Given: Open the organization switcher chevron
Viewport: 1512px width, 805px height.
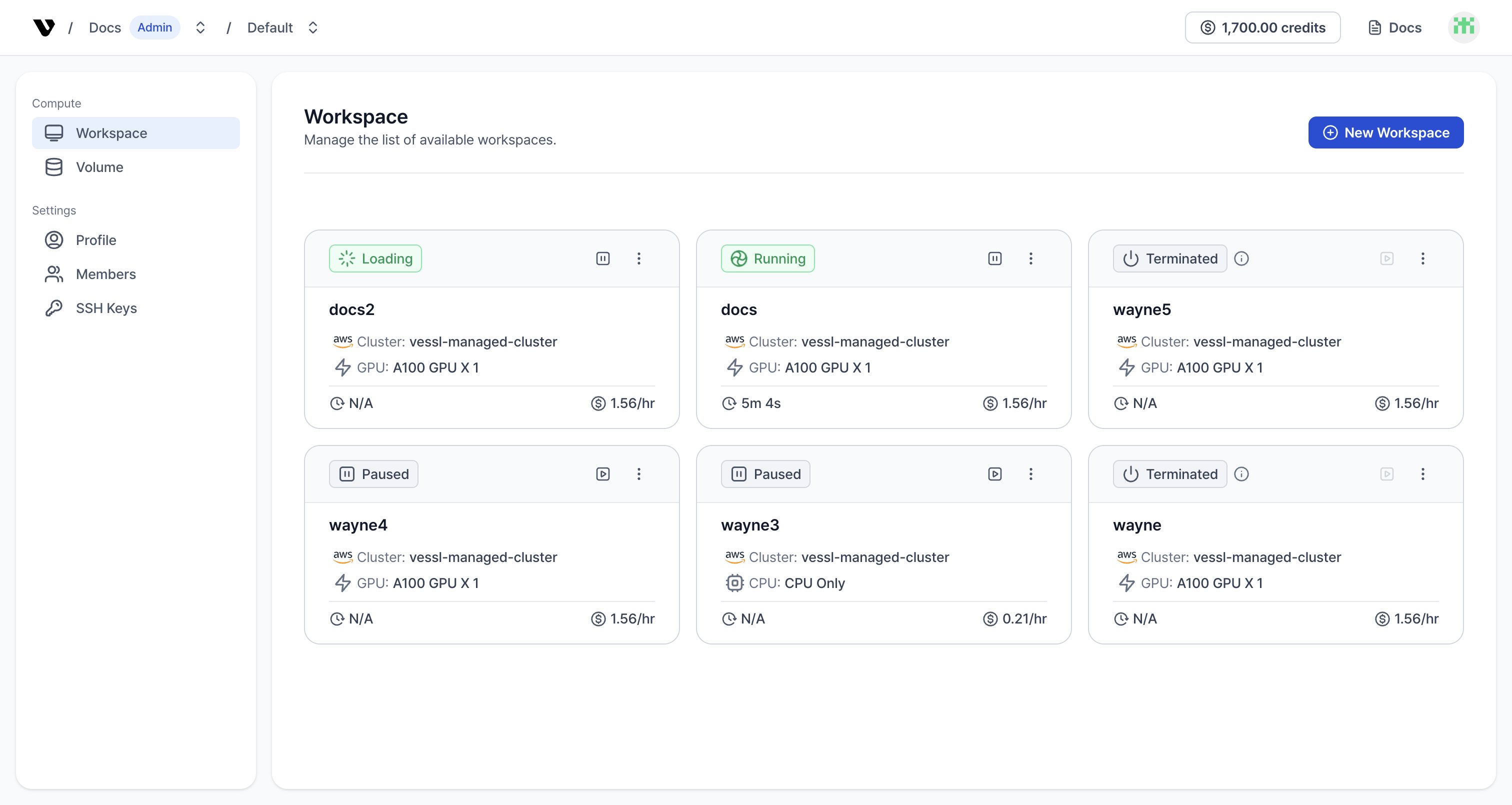Looking at the screenshot, I should click(200, 27).
